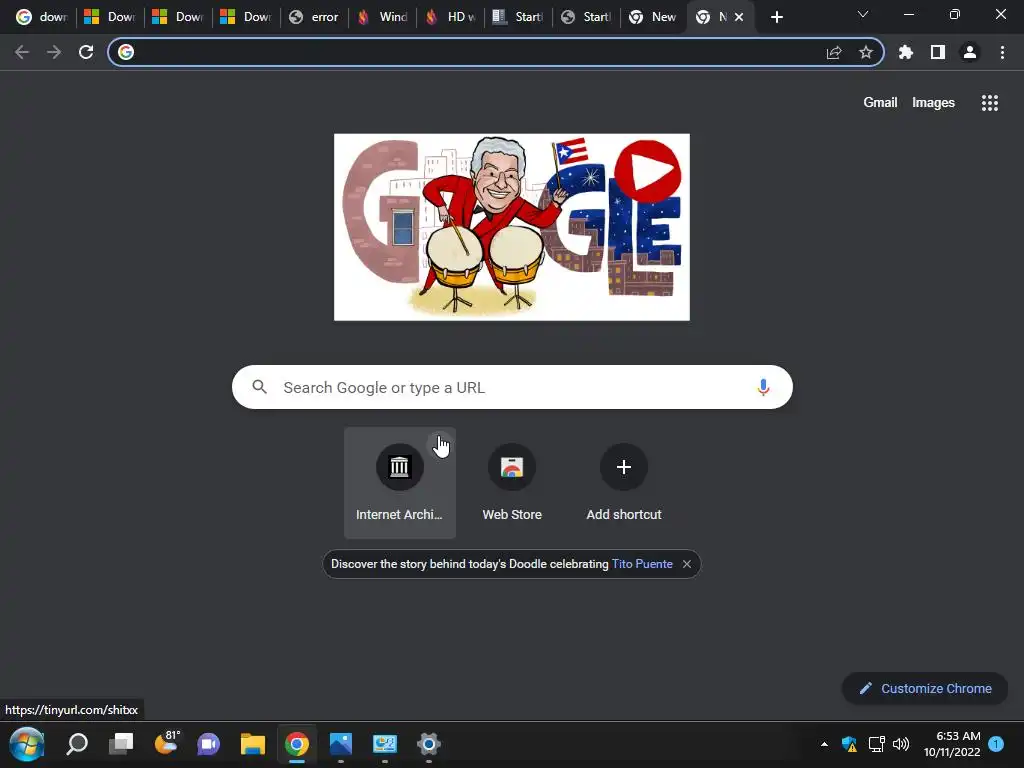Open the Google apps grid
1024x768 pixels.
click(x=989, y=103)
